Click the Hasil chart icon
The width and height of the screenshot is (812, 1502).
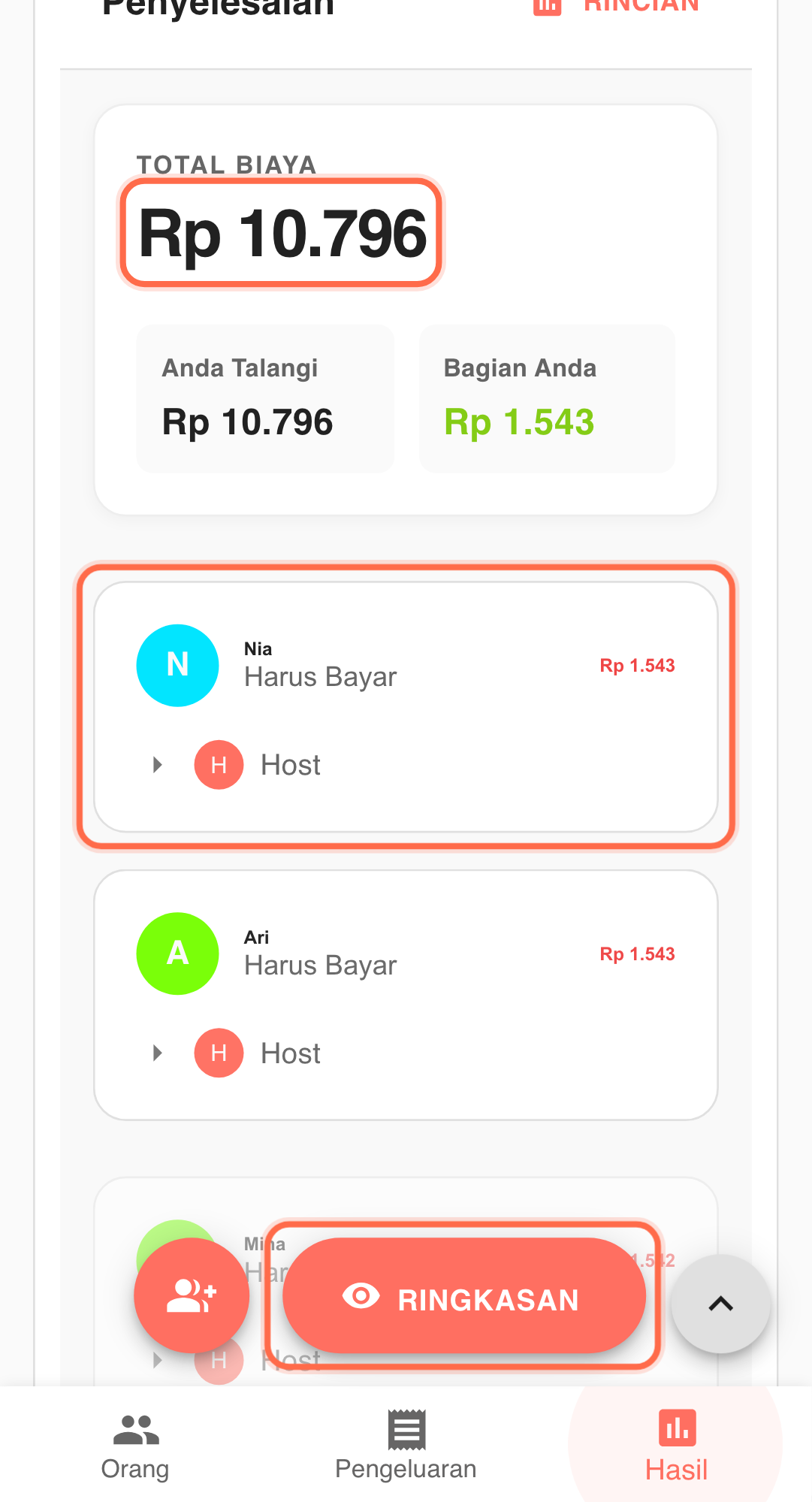pyautogui.click(x=677, y=1428)
